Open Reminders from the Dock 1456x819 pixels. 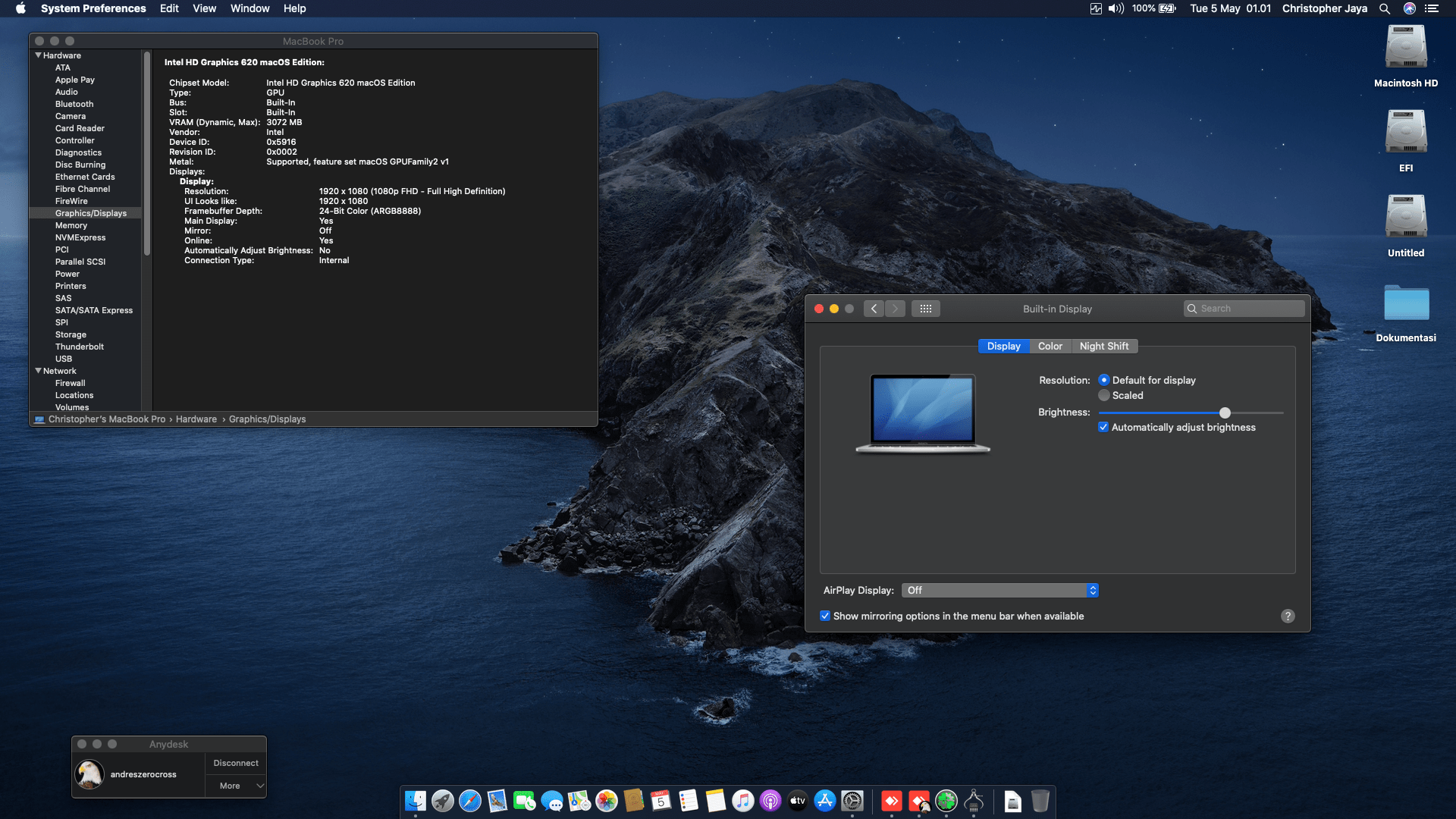(x=689, y=801)
